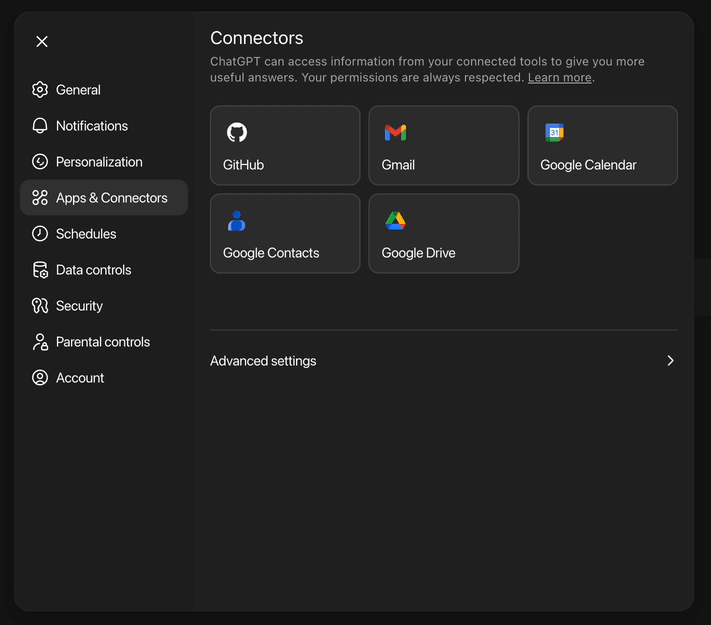Click the General gear icon

40,90
